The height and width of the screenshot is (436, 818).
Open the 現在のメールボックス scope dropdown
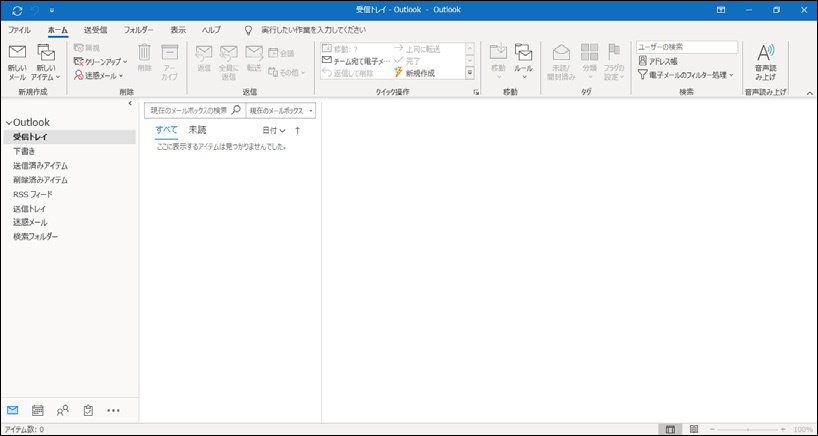pyautogui.click(x=281, y=111)
